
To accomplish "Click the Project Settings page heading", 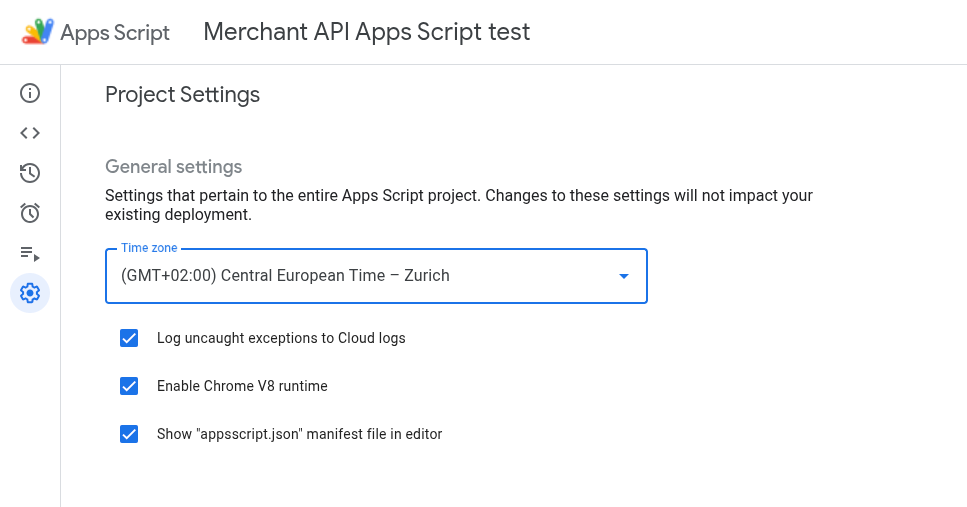I will coord(182,95).
